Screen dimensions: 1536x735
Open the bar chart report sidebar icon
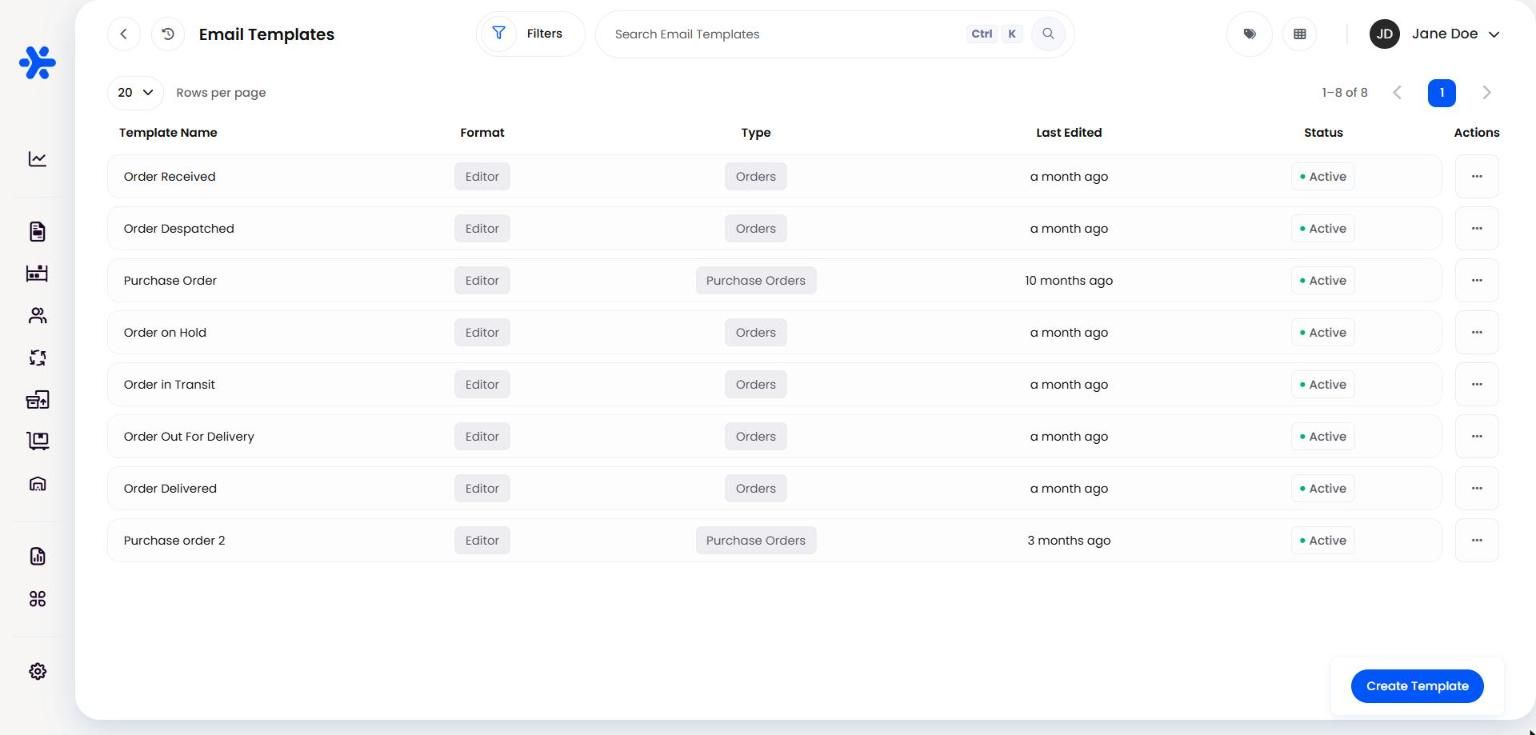pos(37,556)
